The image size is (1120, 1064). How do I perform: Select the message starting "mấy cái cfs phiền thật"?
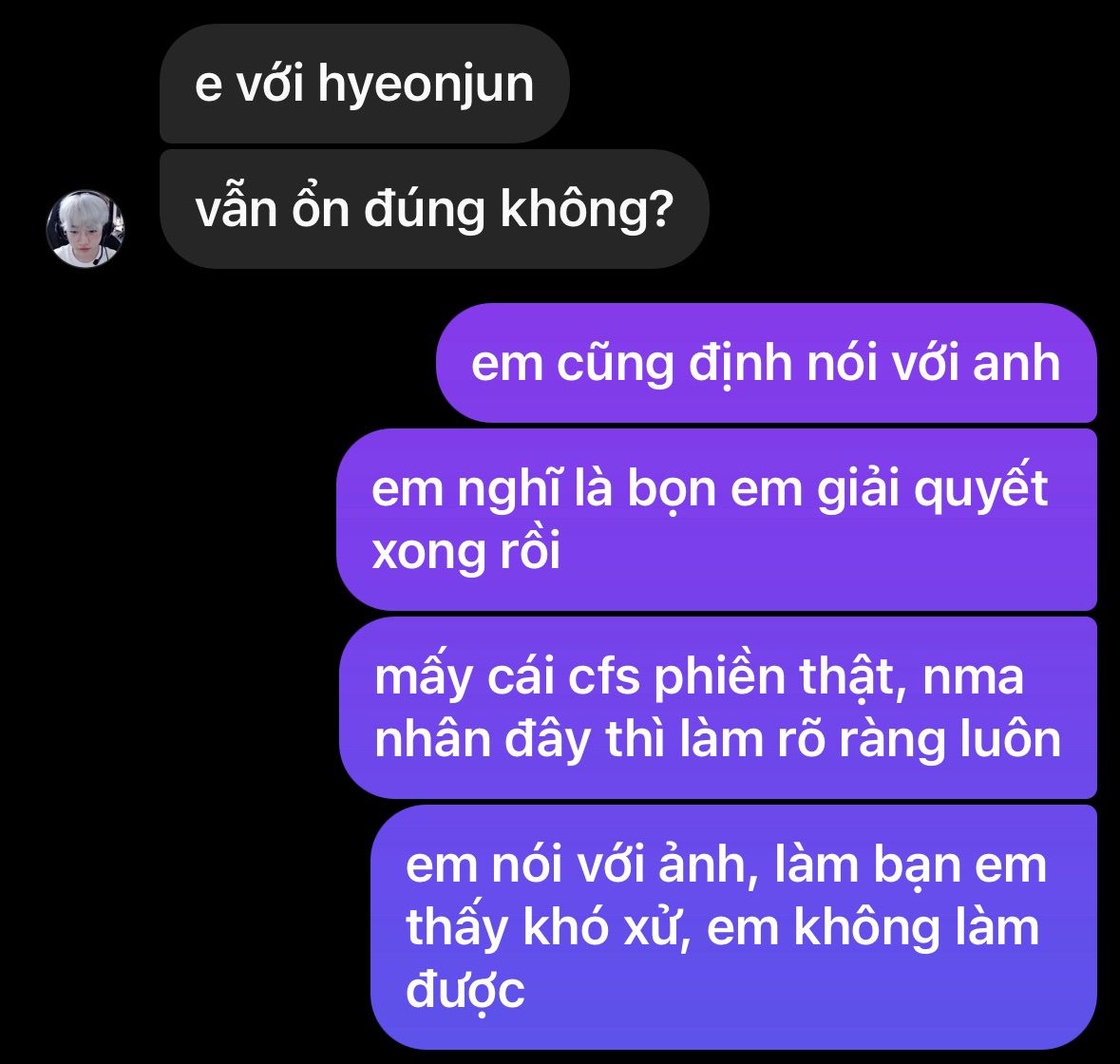[x=718, y=707]
